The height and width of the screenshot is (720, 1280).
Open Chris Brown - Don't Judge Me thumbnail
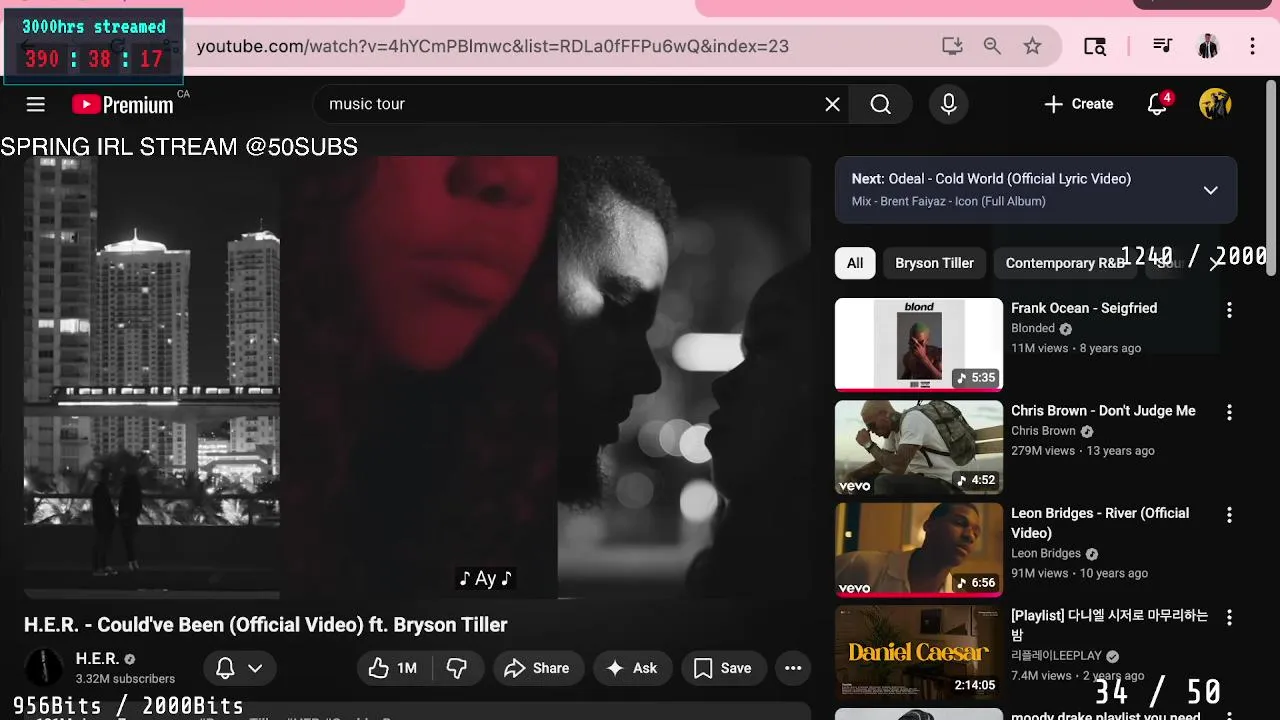[919, 447]
